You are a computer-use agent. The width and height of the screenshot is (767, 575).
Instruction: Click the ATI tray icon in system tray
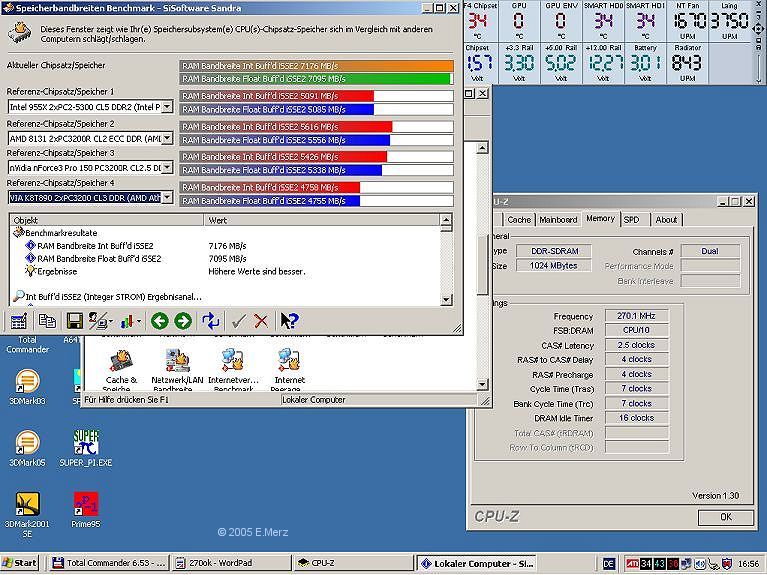[632, 564]
